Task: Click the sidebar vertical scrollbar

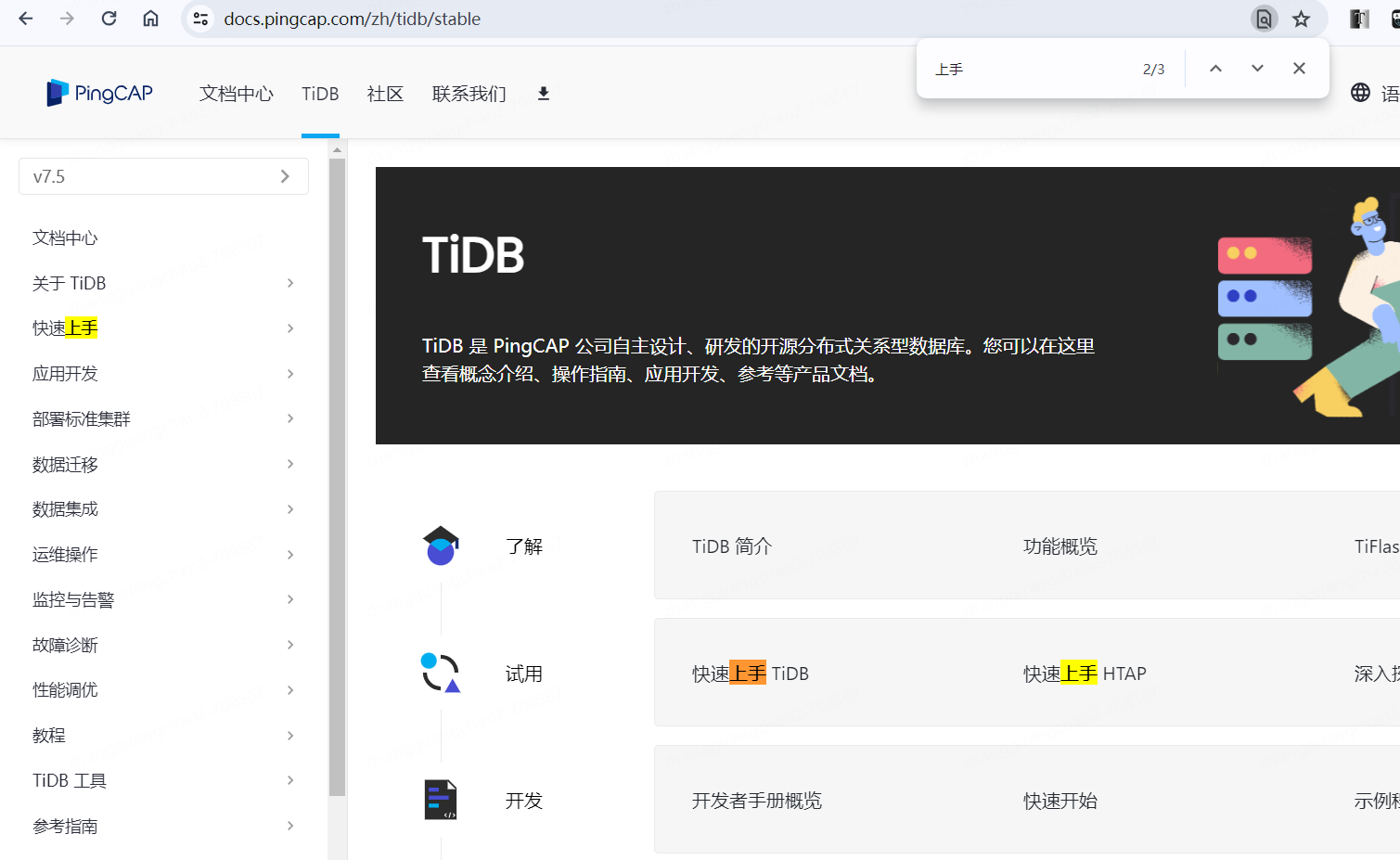Action: pyautogui.click(x=337, y=477)
